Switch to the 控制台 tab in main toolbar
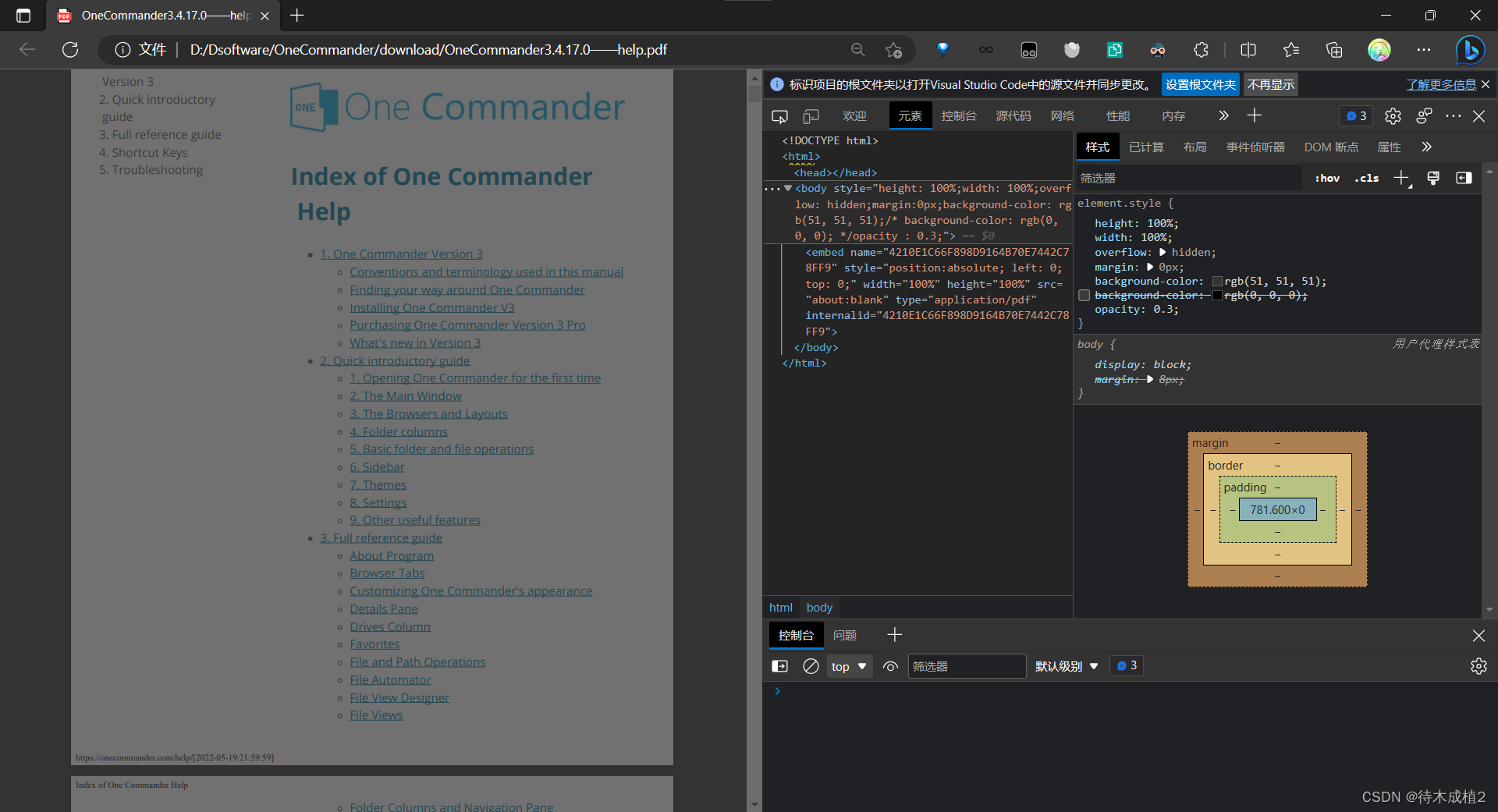 [959, 116]
